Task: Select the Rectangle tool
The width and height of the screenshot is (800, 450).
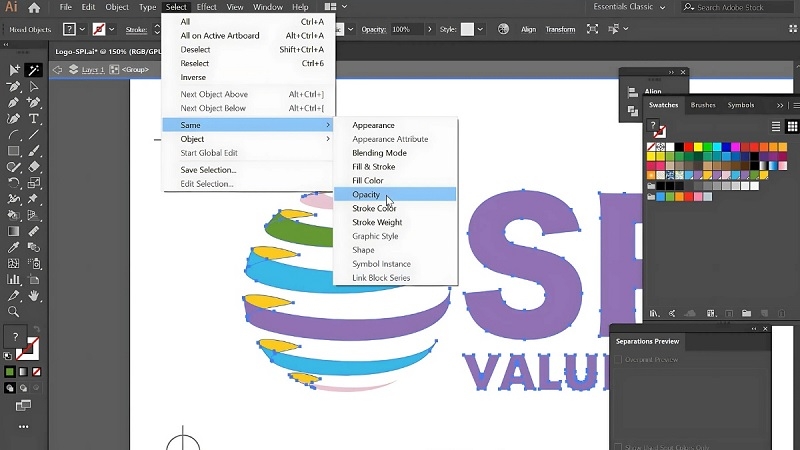Action: 13,151
